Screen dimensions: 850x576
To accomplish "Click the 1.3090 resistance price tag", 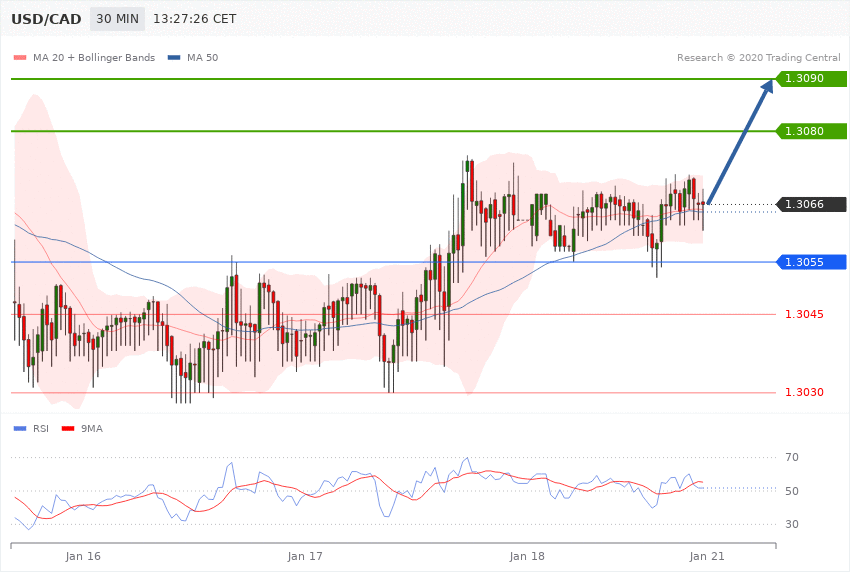I will [x=811, y=79].
